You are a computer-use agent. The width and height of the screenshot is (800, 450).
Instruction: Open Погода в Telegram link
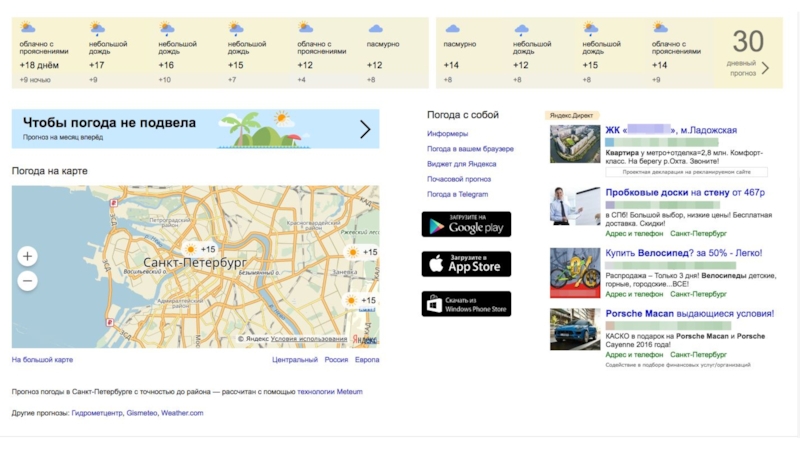pyautogui.click(x=457, y=194)
